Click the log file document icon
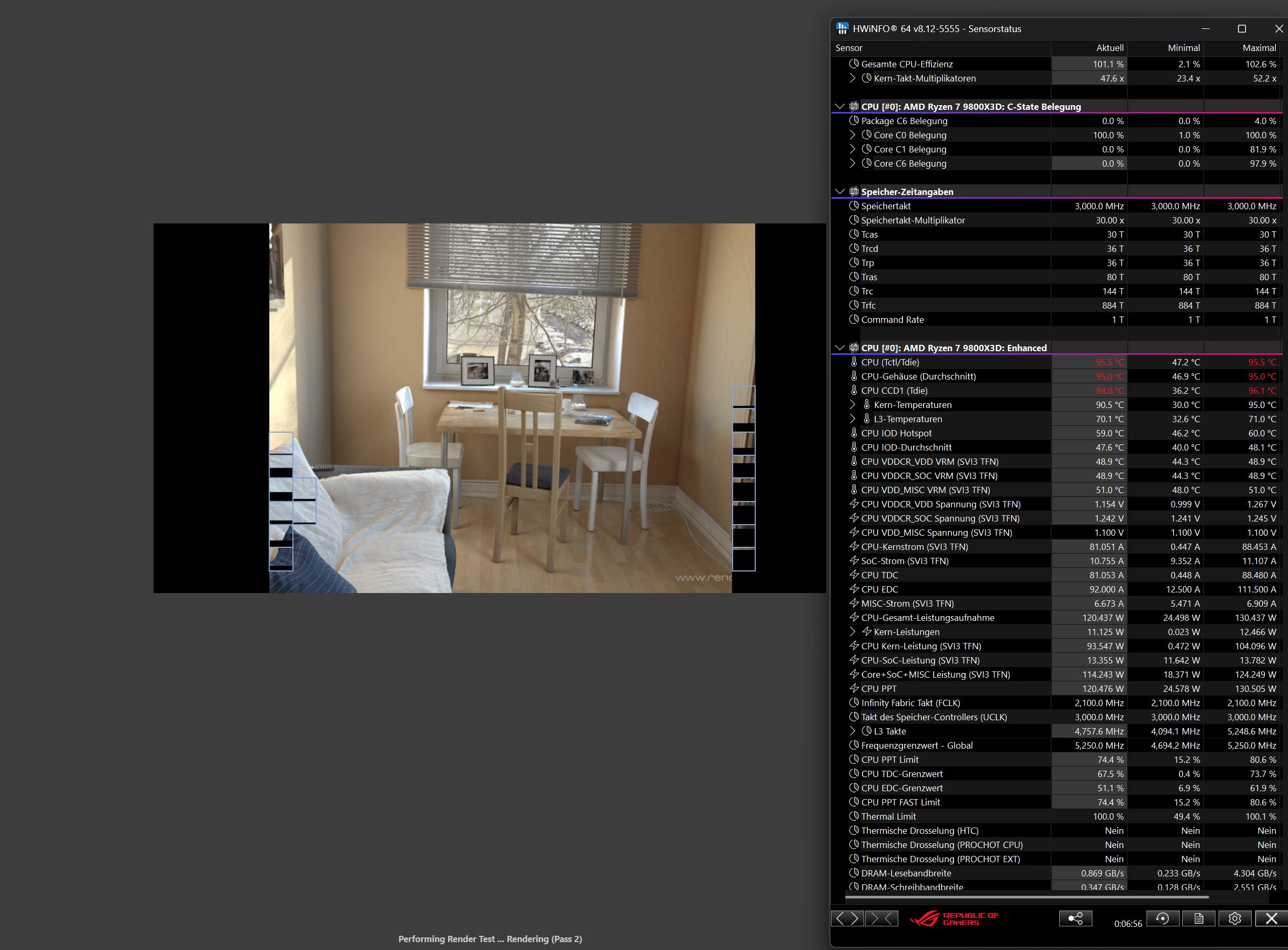 1198,918
